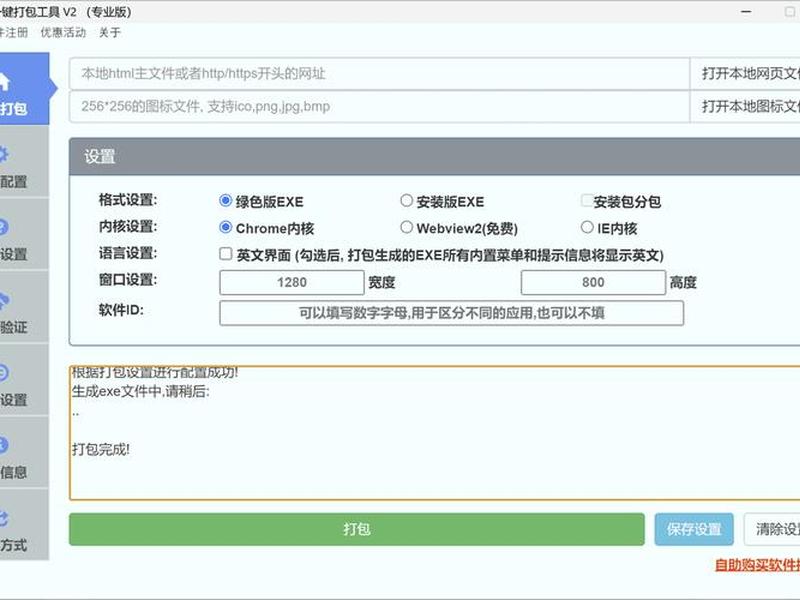Click inside the packaging log output area
Viewport: 800px width, 600px height.
(x=435, y=433)
